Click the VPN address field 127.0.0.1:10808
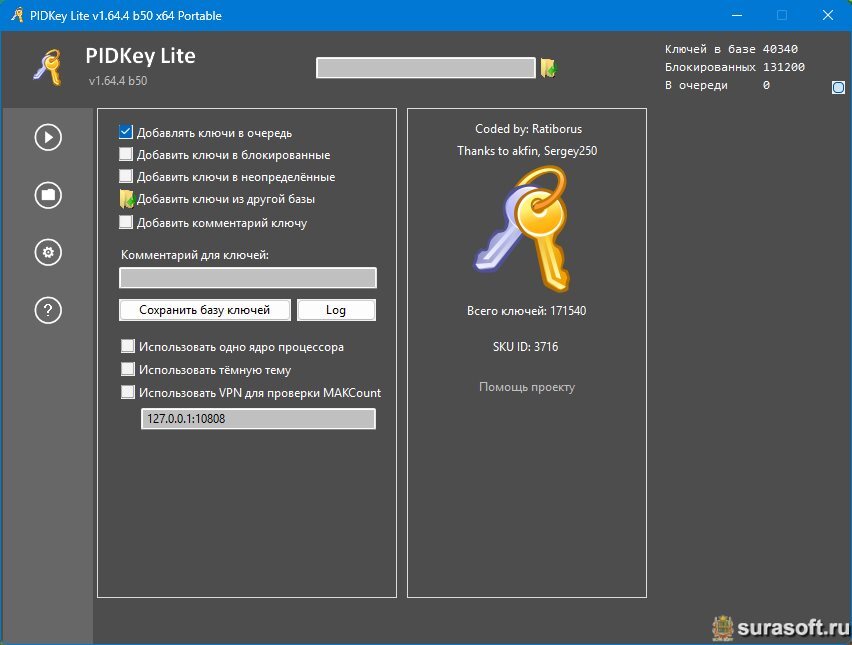 point(258,419)
